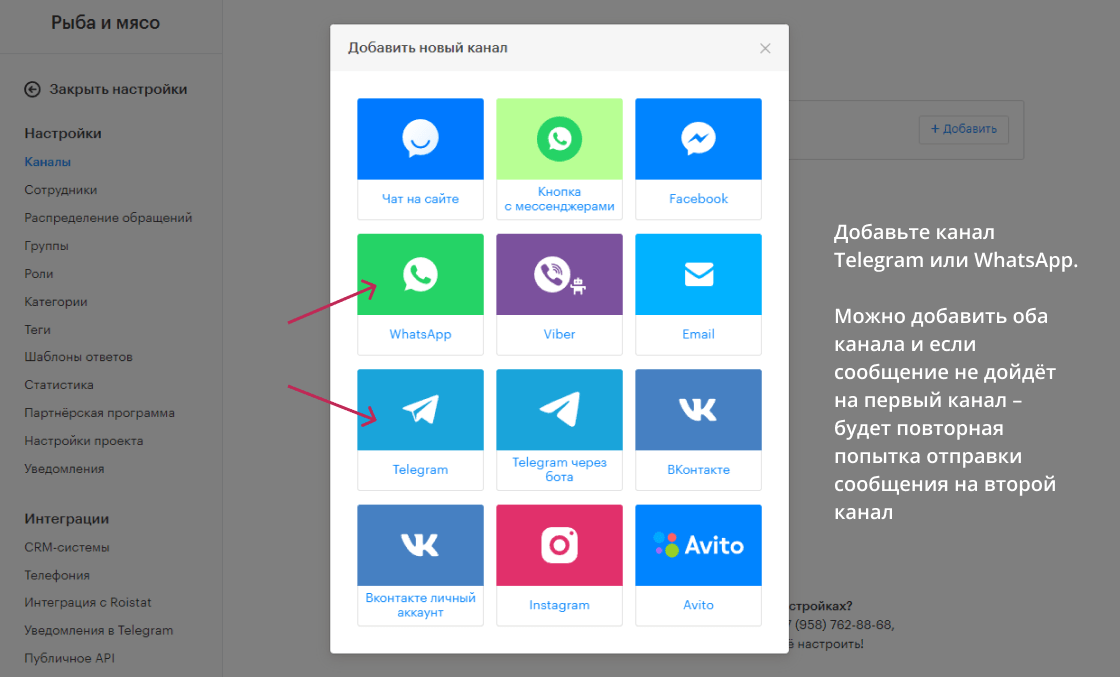Click the Facebook caption under its tile
The width and height of the screenshot is (1120, 677).
[x=698, y=199]
